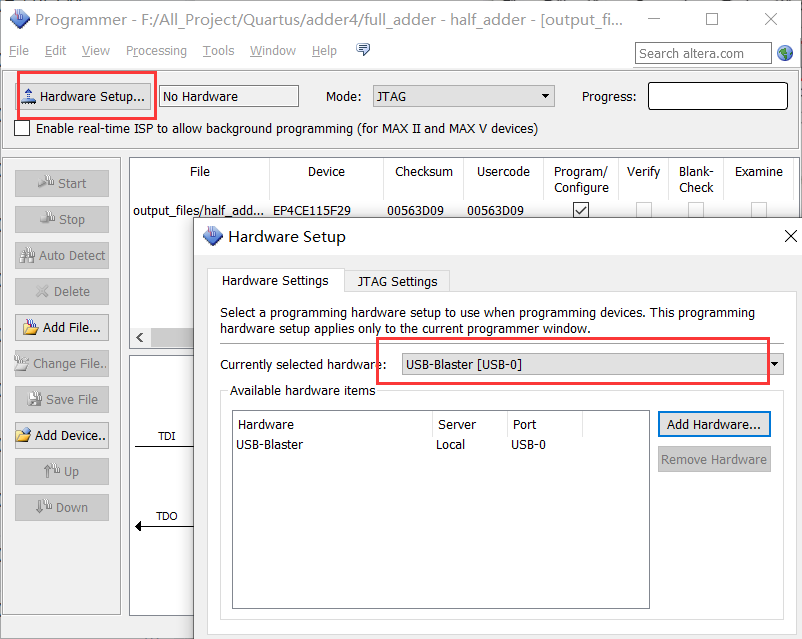Click the Port column header
Screen dimensions: 802x639
tap(544, 424)
